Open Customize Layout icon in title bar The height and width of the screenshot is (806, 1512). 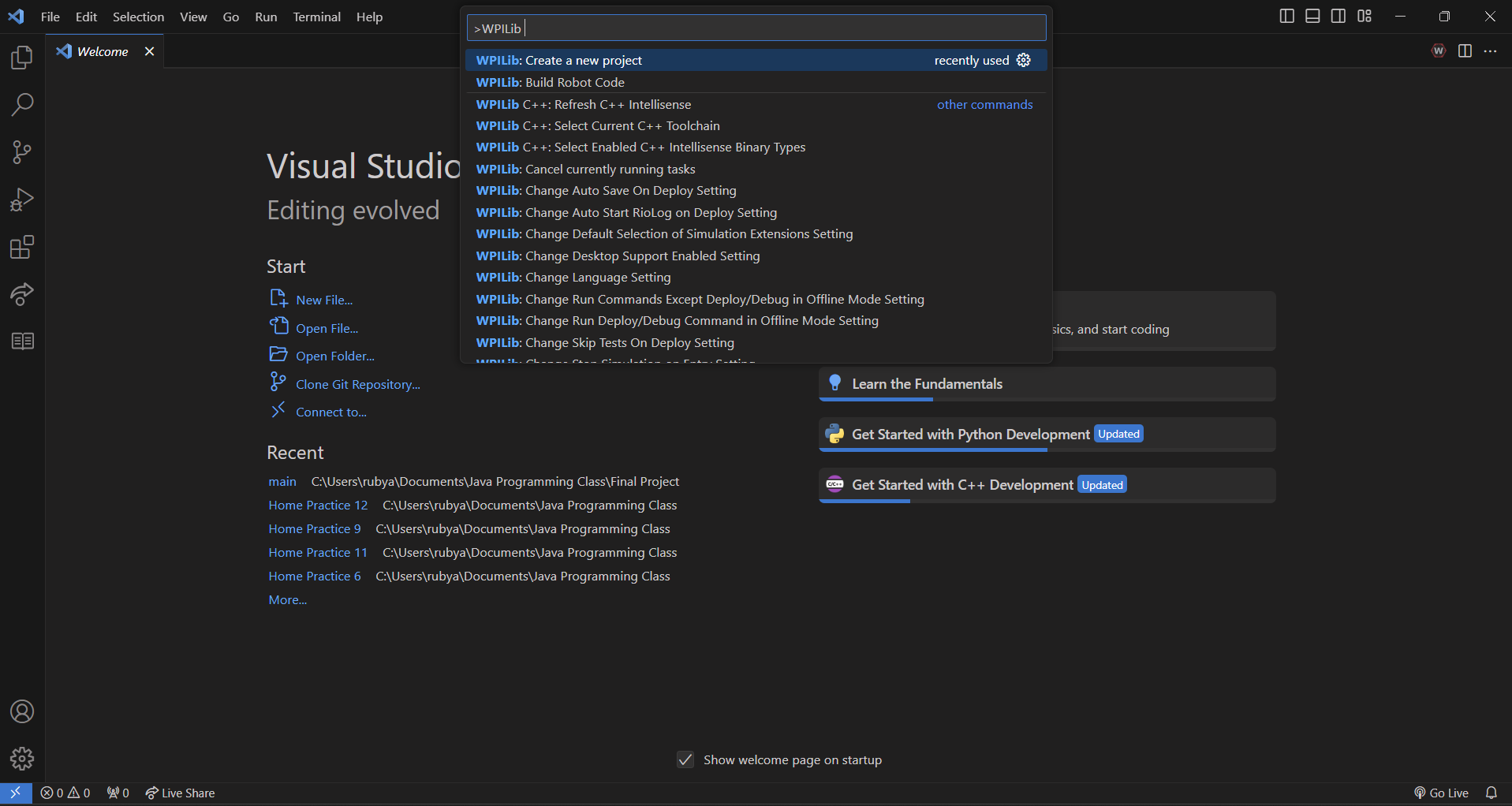pos(1365,17)
